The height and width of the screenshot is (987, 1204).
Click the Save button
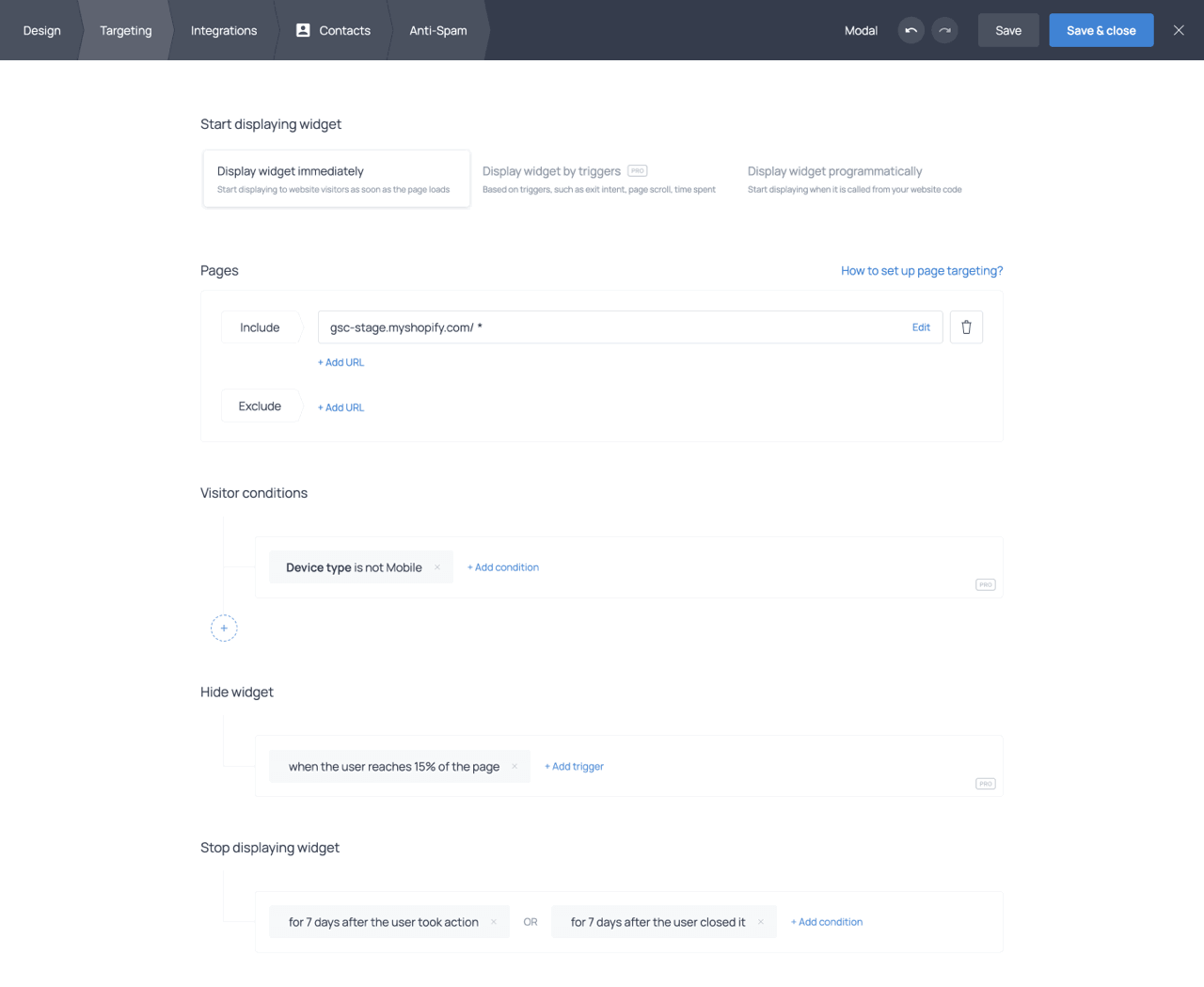pos(1008,30)
